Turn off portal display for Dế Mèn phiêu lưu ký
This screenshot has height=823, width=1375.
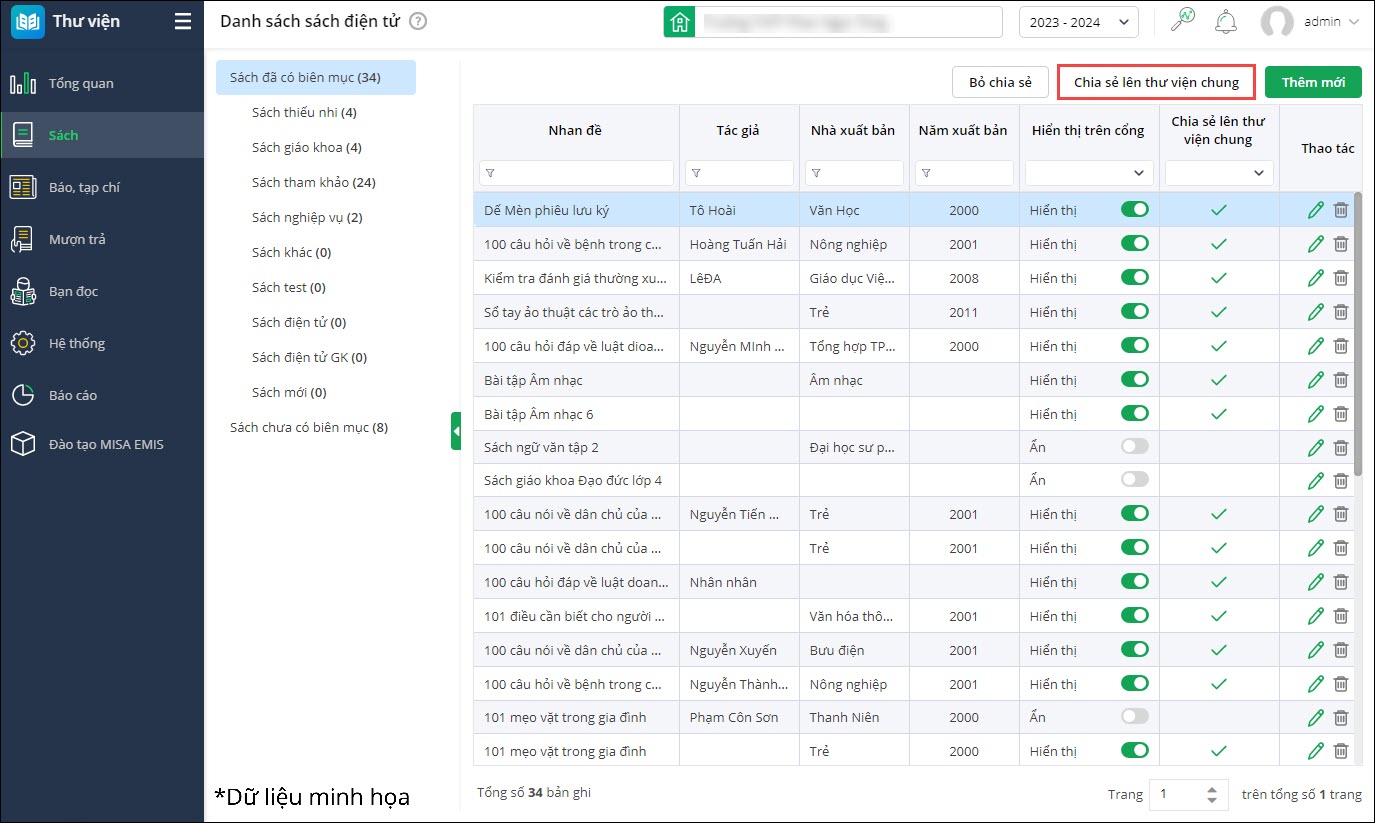1135,210
